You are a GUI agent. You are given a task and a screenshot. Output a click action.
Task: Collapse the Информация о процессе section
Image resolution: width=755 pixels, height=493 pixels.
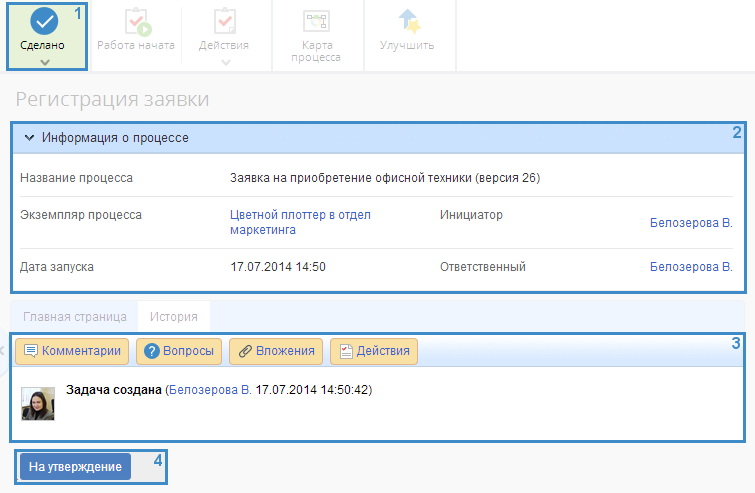[x=29, y=138]
